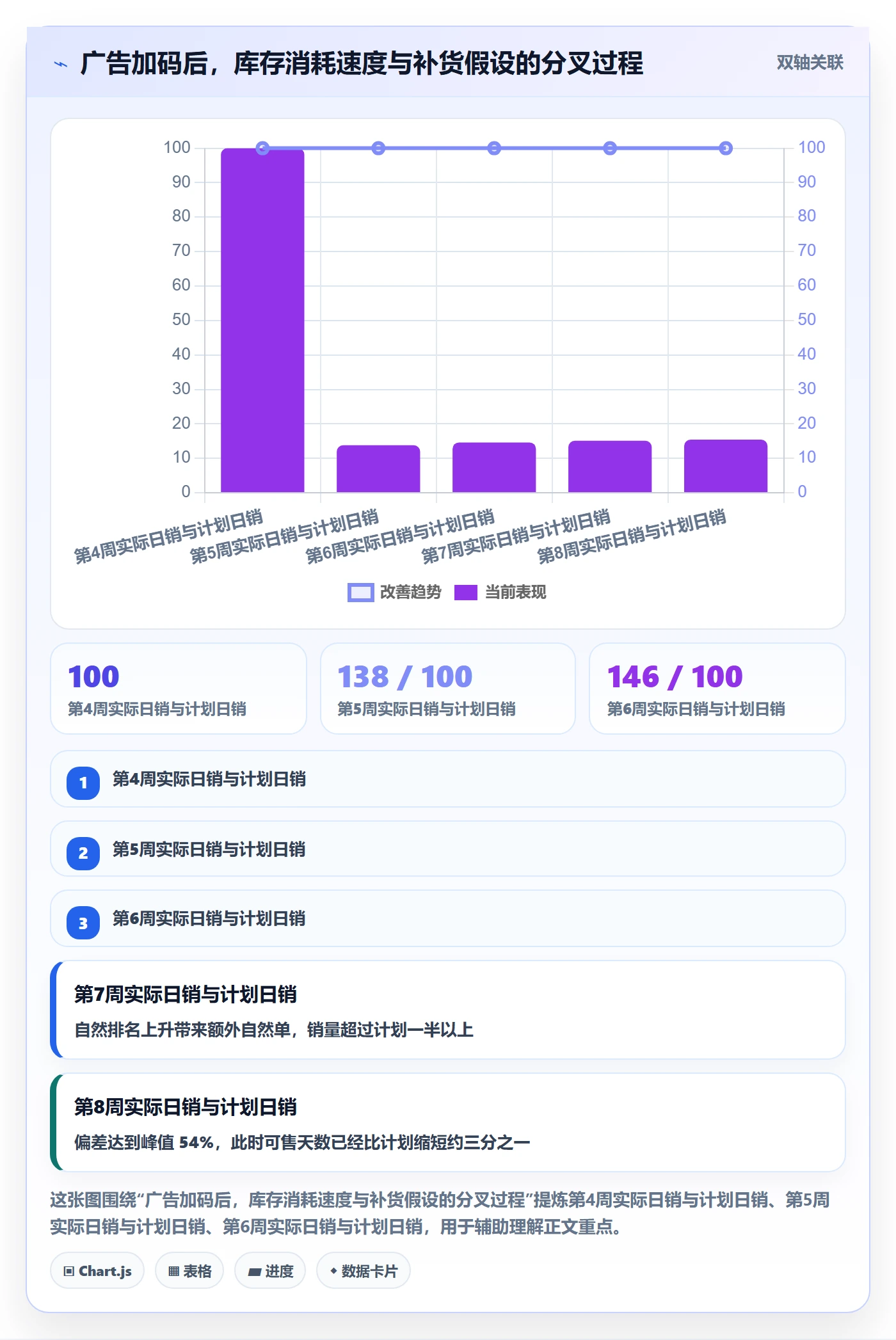Image resolution: width=896 pixels, height=1340 pixels.
Task: Click the 第7周实际日销与计划日销 card heading
Action: tap(186, 994)
